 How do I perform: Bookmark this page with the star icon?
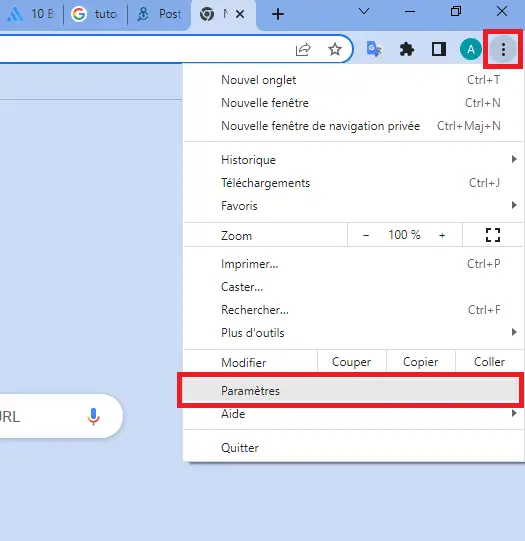335,49
